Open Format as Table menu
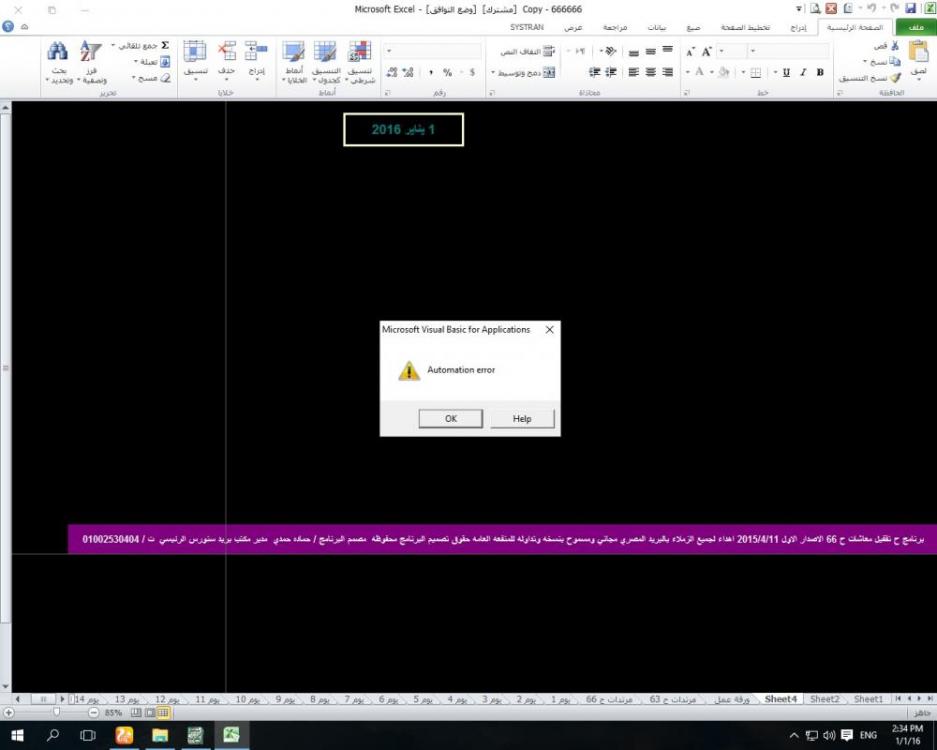Image resolution: width=937 pixels, height=750 pixels. tap(326, 62)
